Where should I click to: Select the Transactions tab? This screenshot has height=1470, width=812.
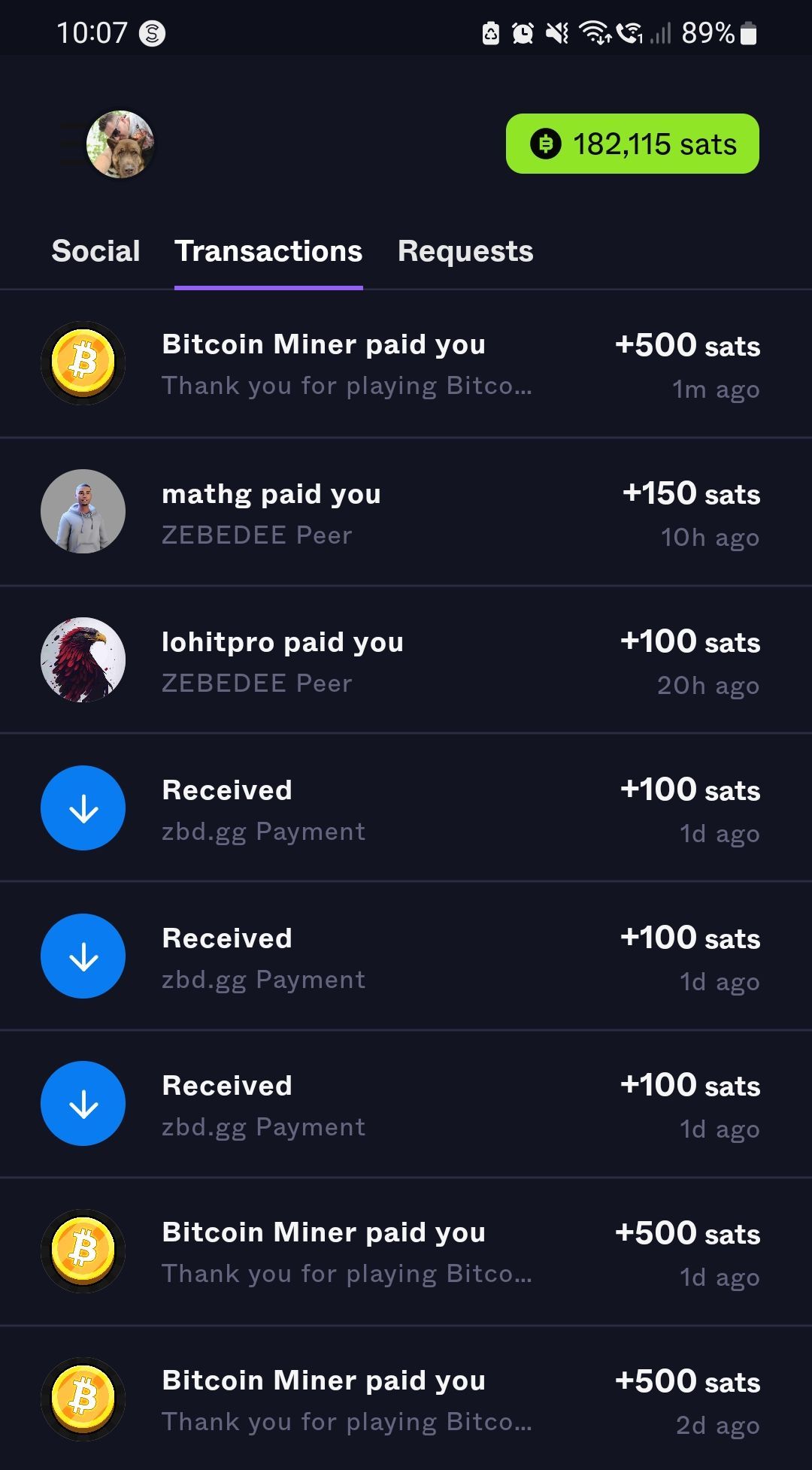coord(268,251)
